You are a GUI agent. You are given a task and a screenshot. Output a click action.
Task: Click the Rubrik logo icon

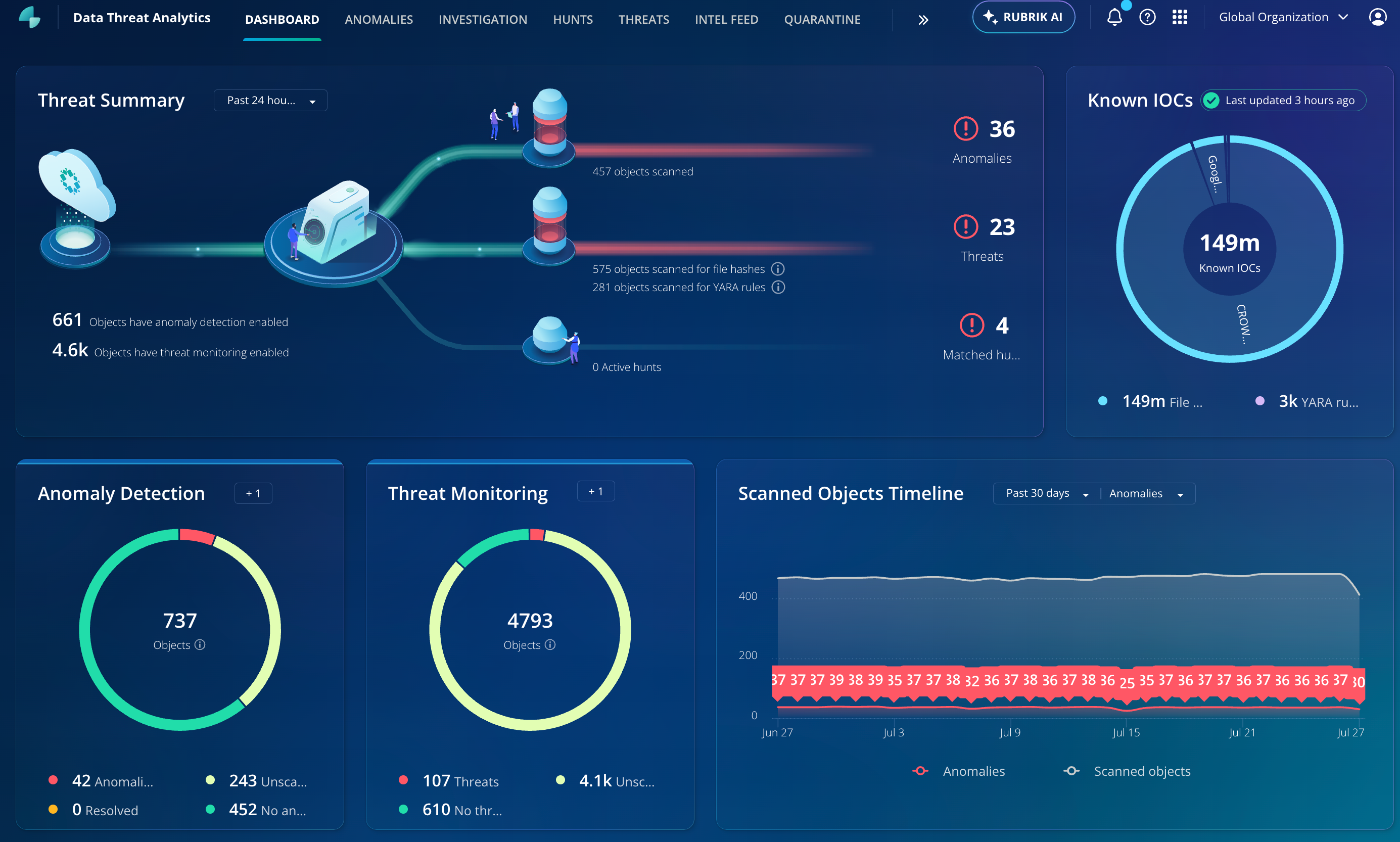29,17
